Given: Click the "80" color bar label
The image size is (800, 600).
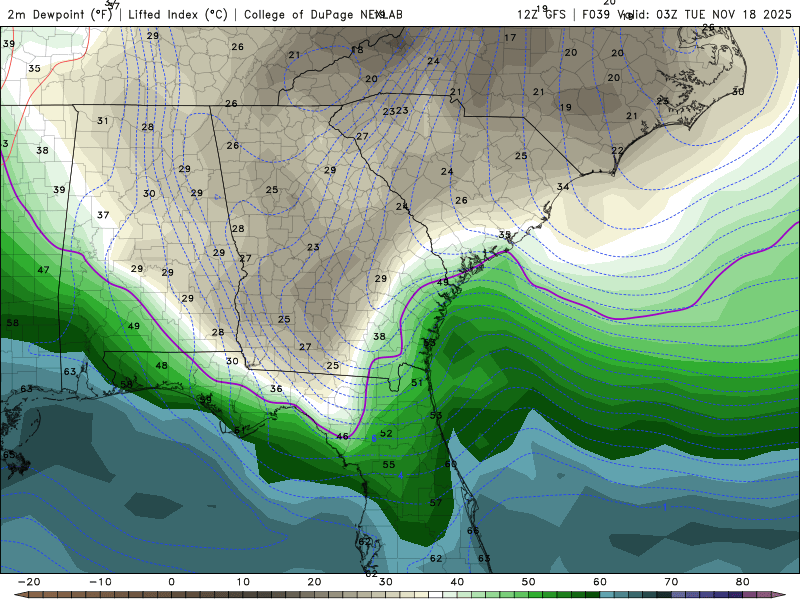Looking at the screenshot, I should pos(743,582).
